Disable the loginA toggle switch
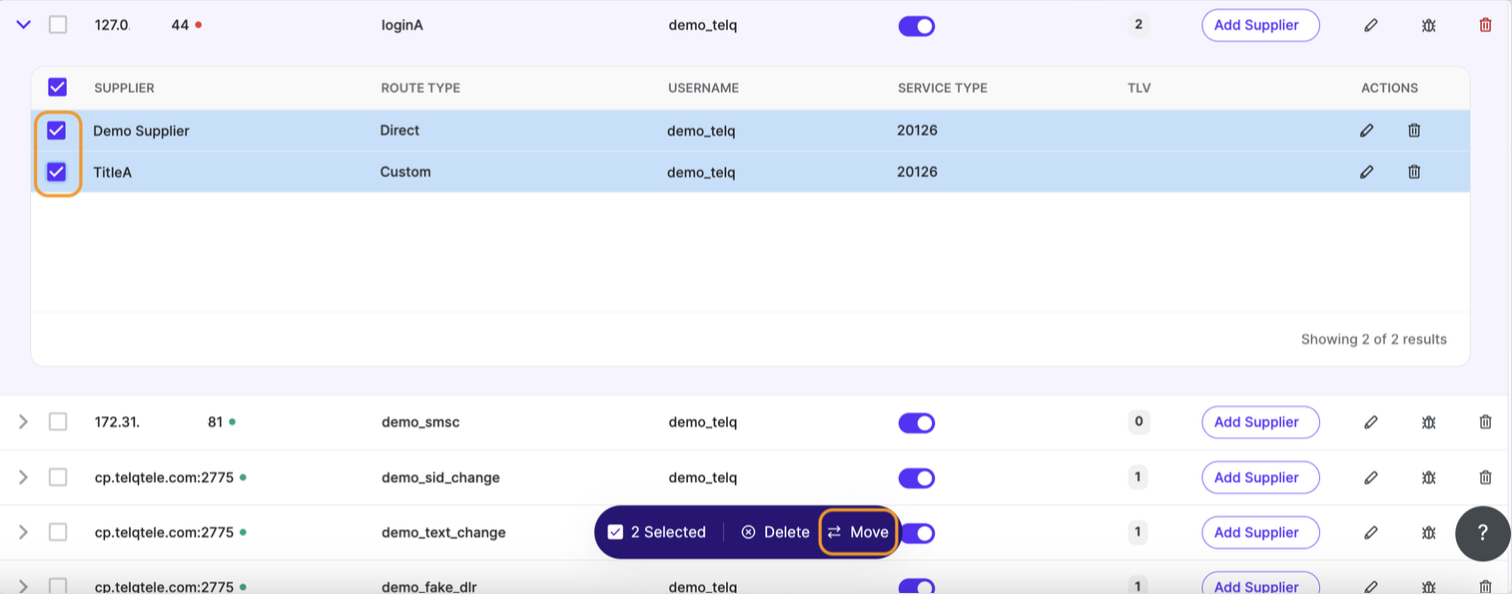 click(916, 26)
